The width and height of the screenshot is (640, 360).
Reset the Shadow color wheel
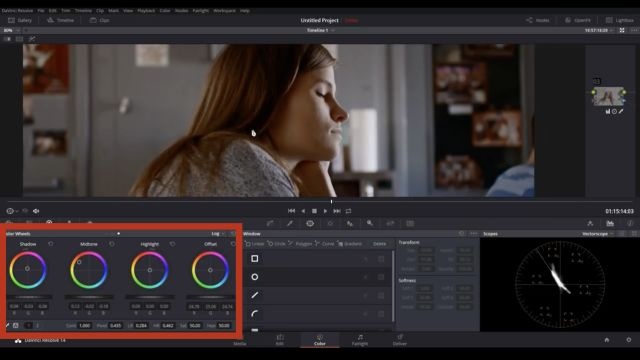click(x=51, y=244)
